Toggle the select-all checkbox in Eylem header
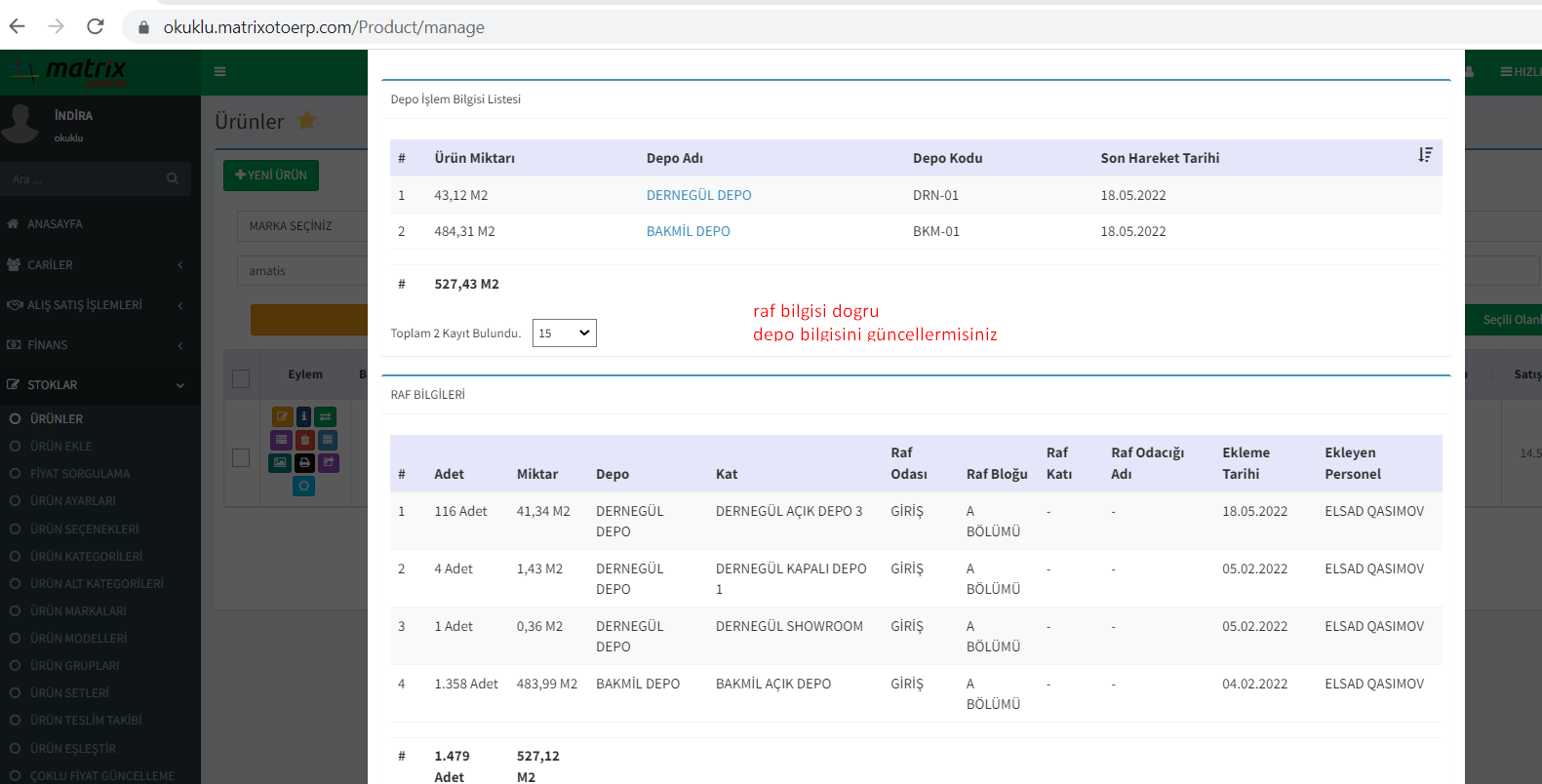 (241, 378)
